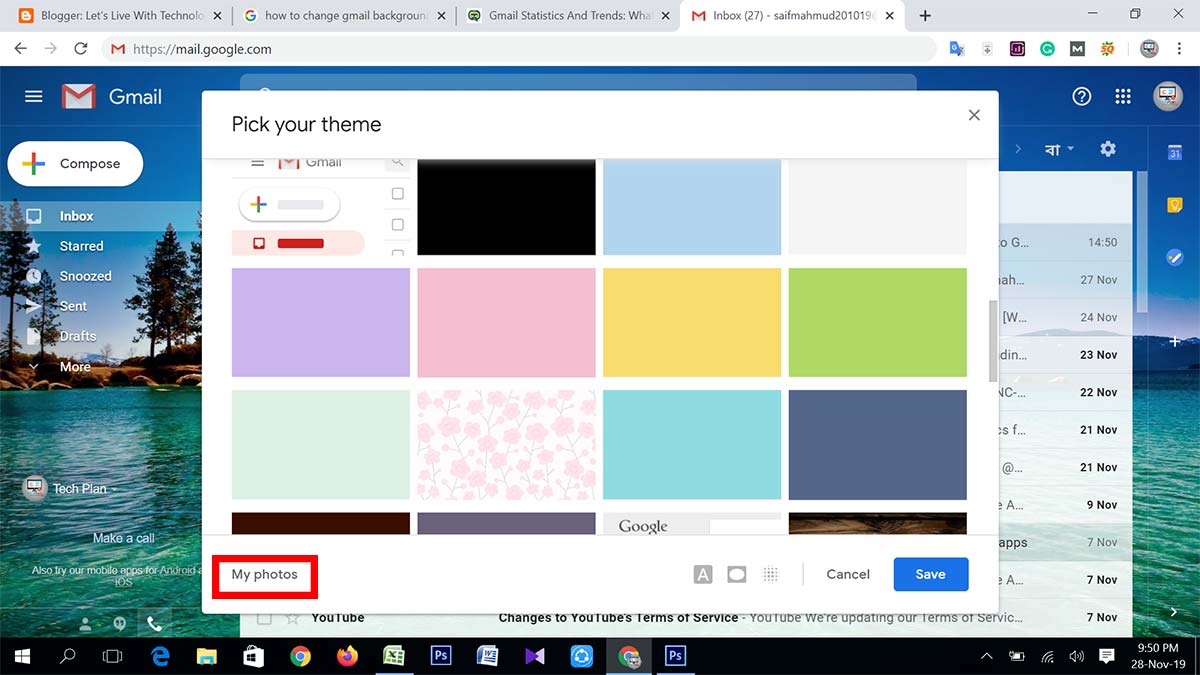Open the input language dropdown
Viewport: 1200px width, 675px height.
click(1056, 148)
